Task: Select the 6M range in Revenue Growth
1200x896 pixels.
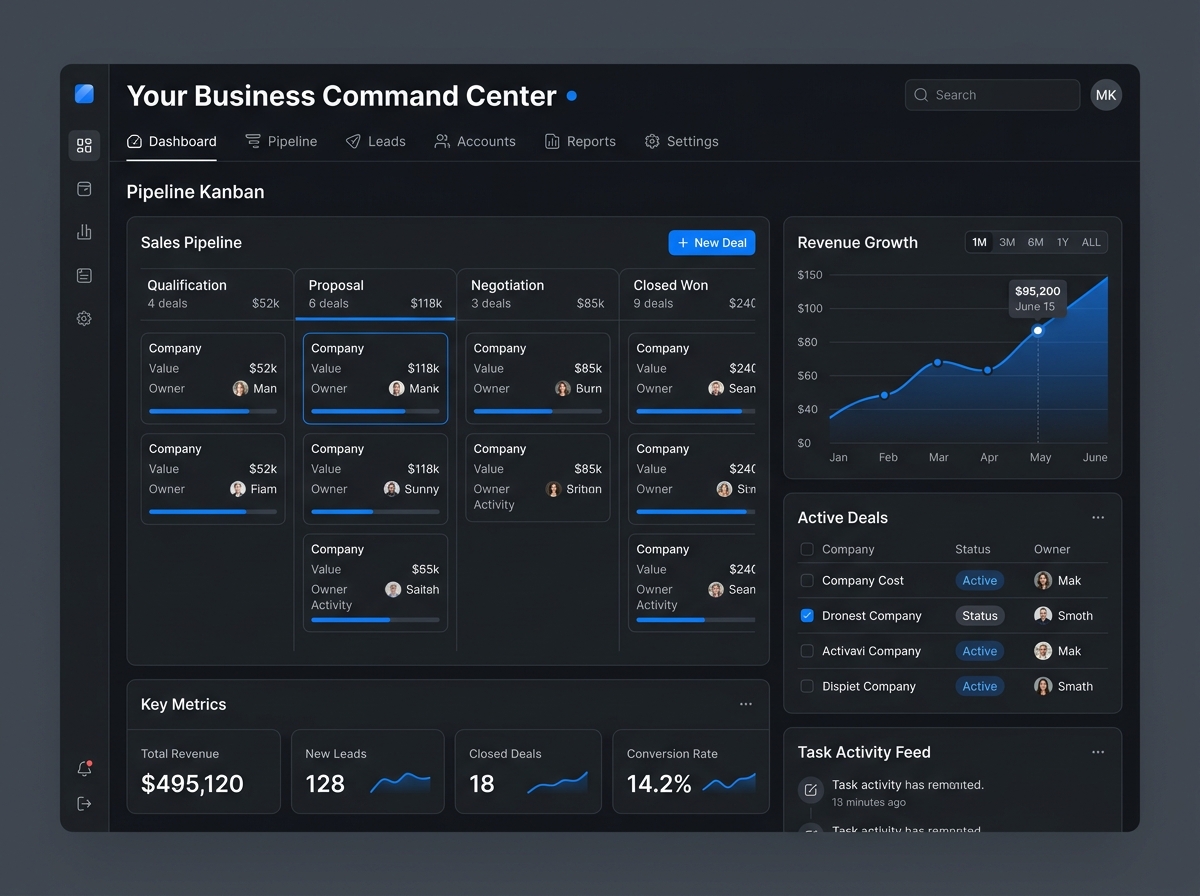Action: coord(1035,242)
